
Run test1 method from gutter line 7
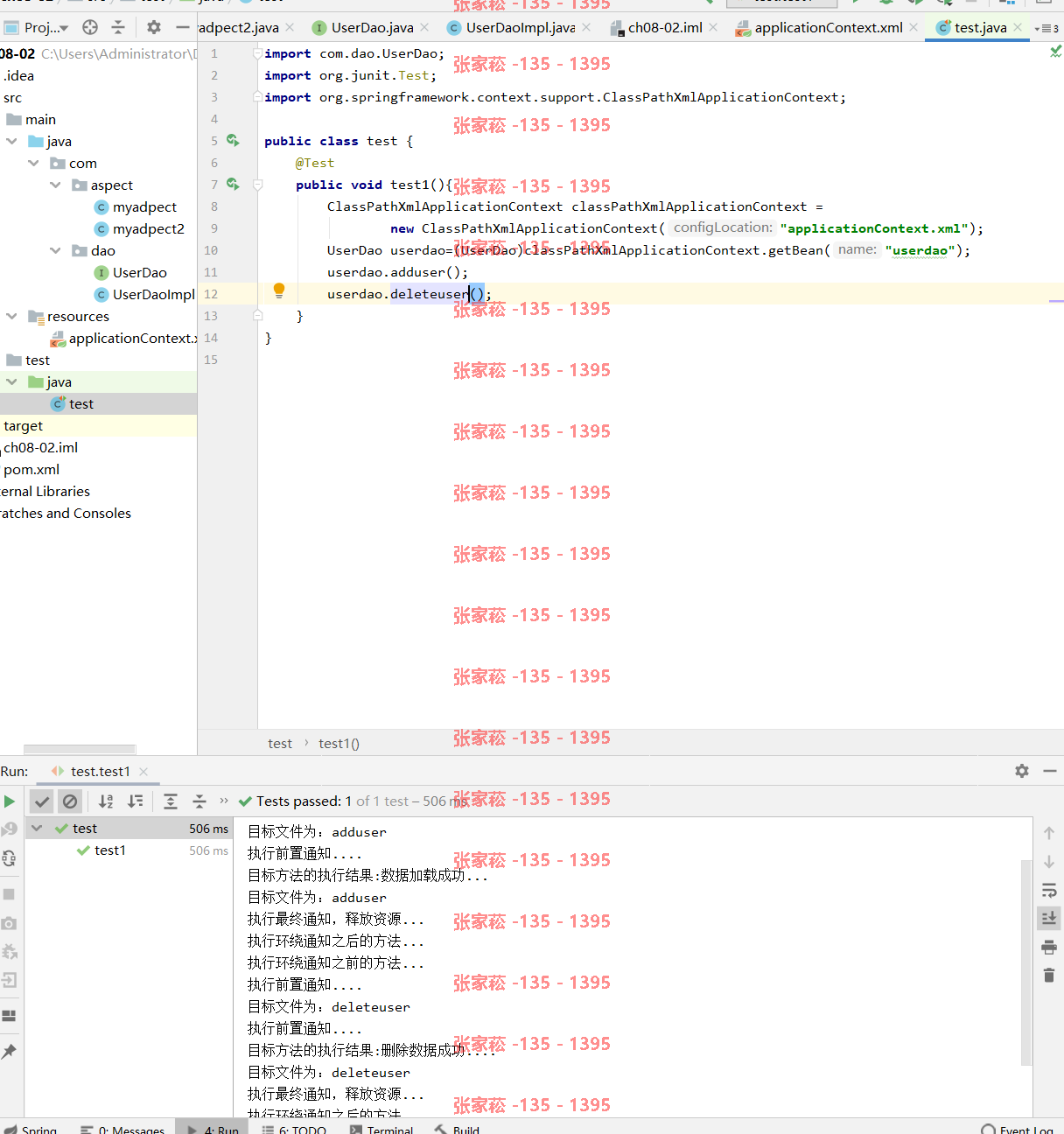point(233,184)
